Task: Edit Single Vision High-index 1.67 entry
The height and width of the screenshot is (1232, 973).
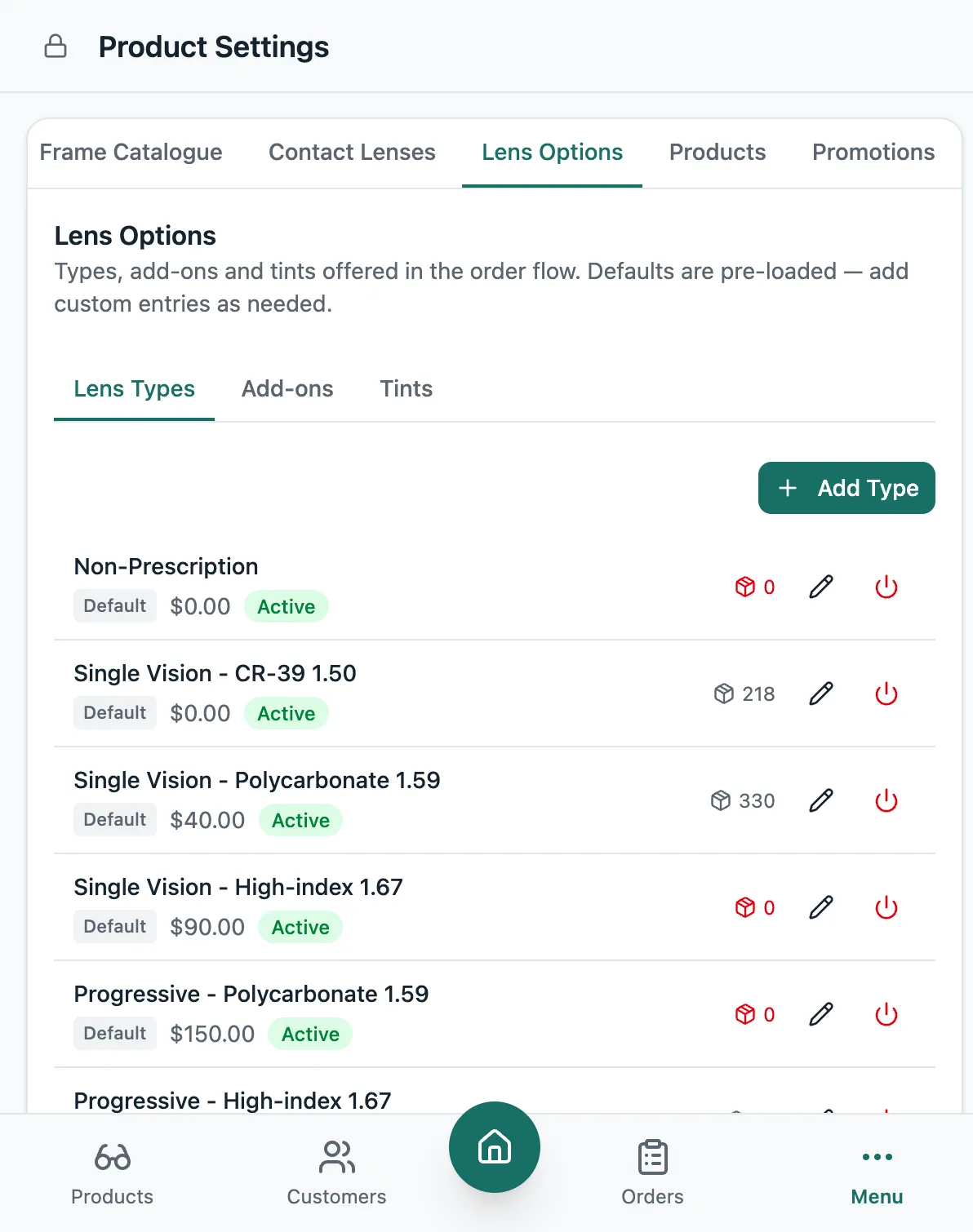Action: coord(821,907)
